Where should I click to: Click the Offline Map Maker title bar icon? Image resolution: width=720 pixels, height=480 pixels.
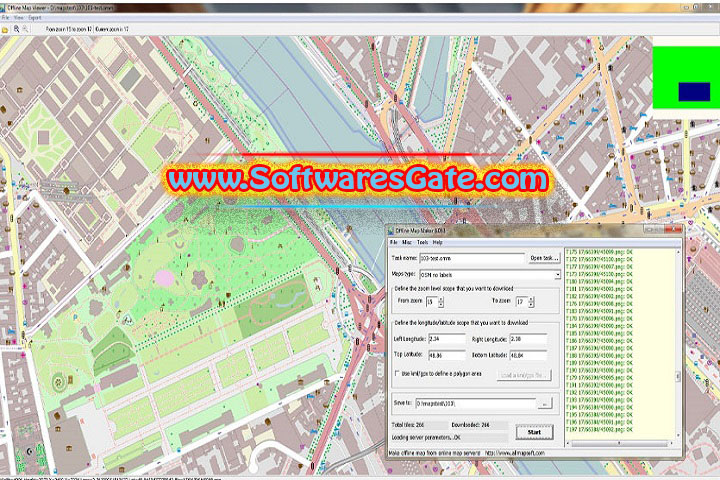391,231
